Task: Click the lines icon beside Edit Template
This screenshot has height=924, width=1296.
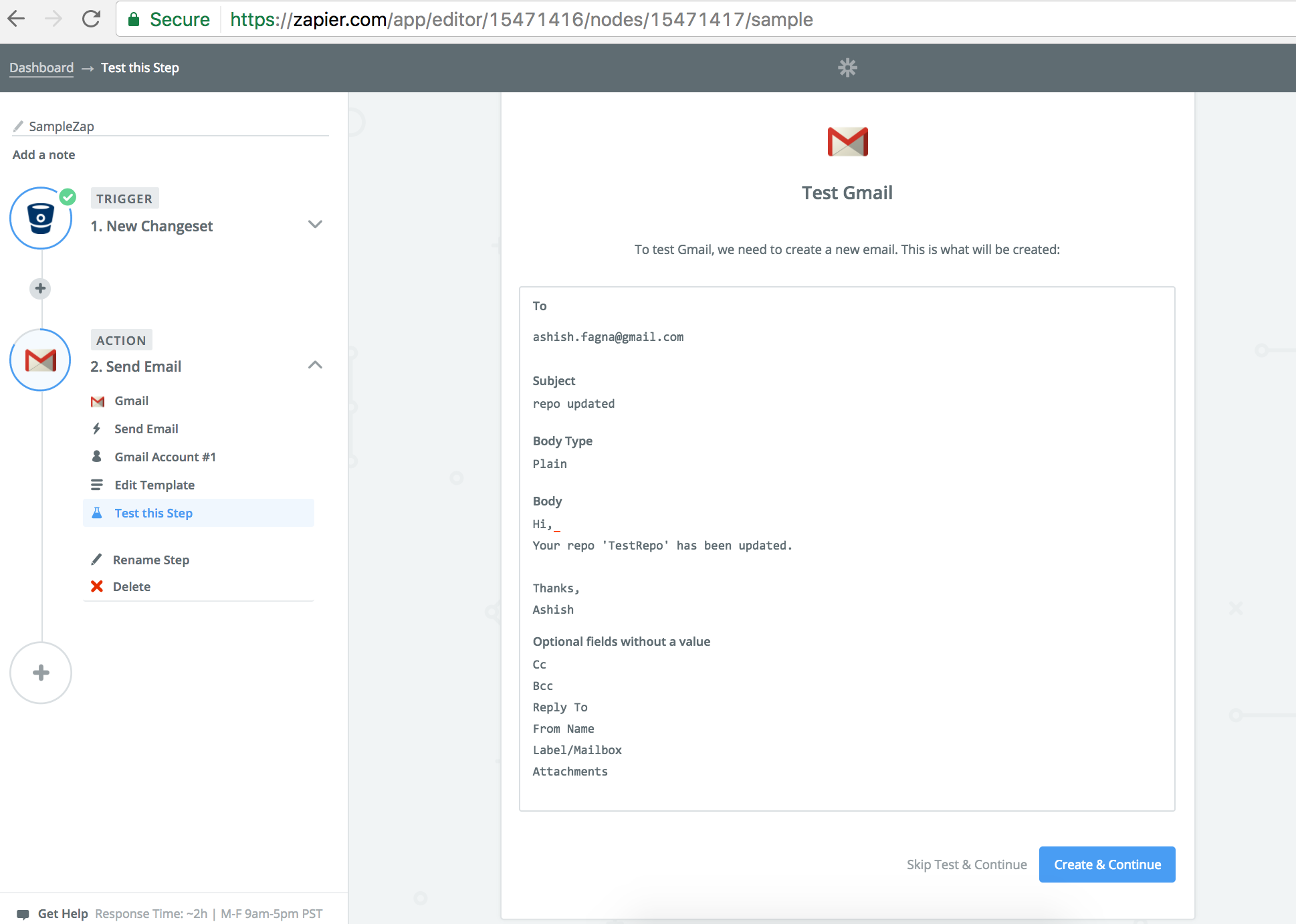Action: (x=97, y=485)
